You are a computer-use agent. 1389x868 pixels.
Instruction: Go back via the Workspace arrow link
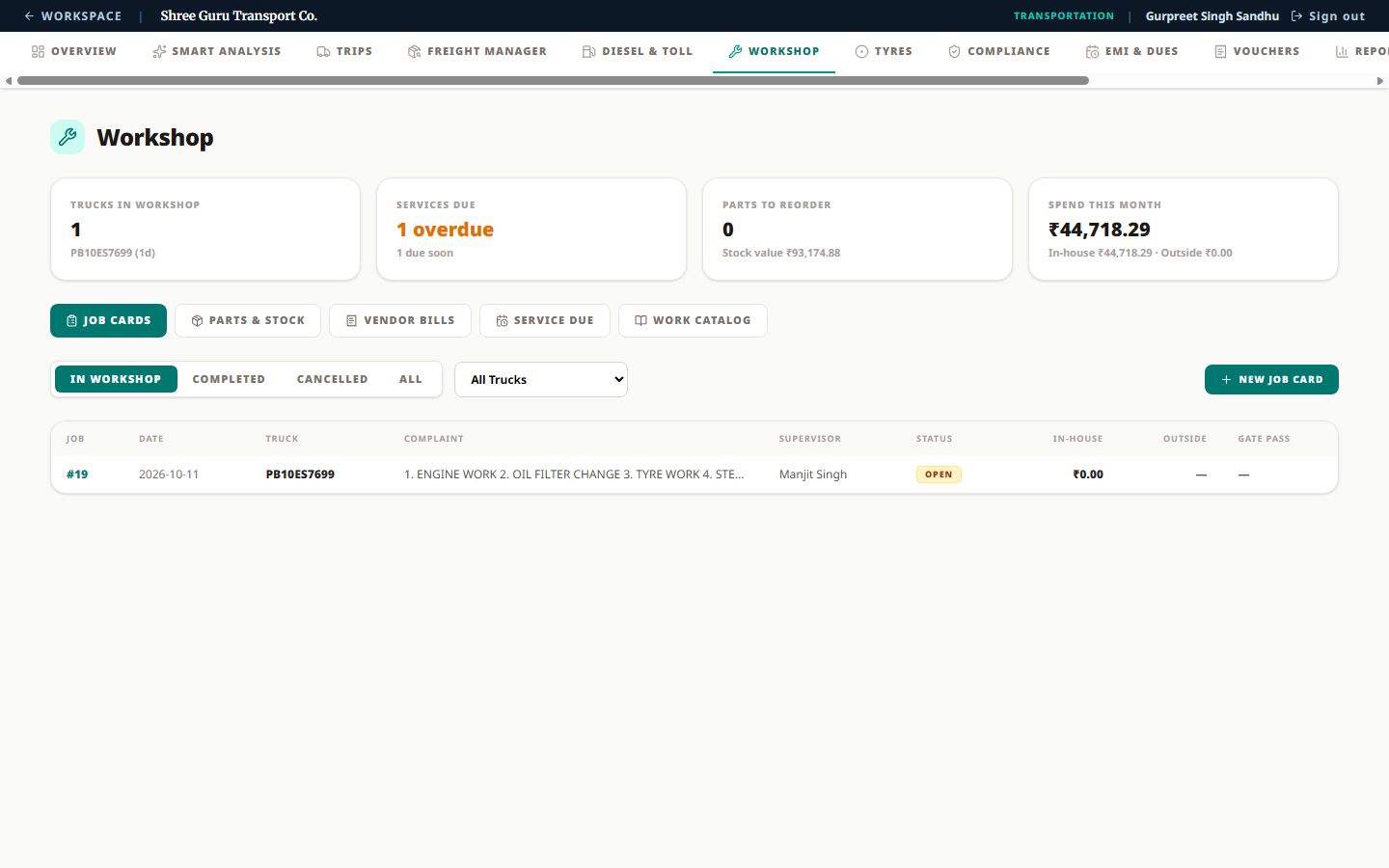click(72, 15)
